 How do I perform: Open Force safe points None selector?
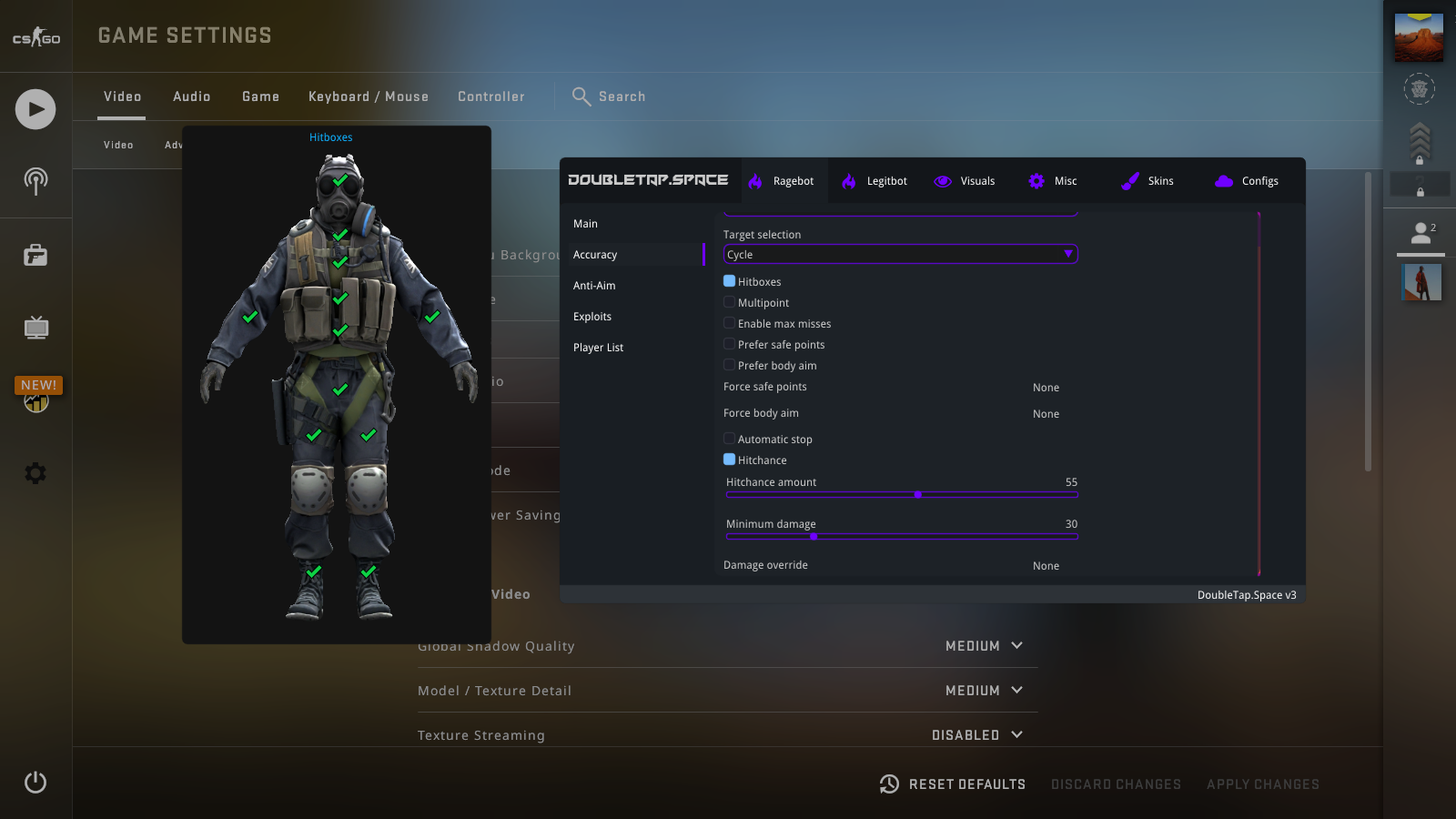click(1046, 388)
